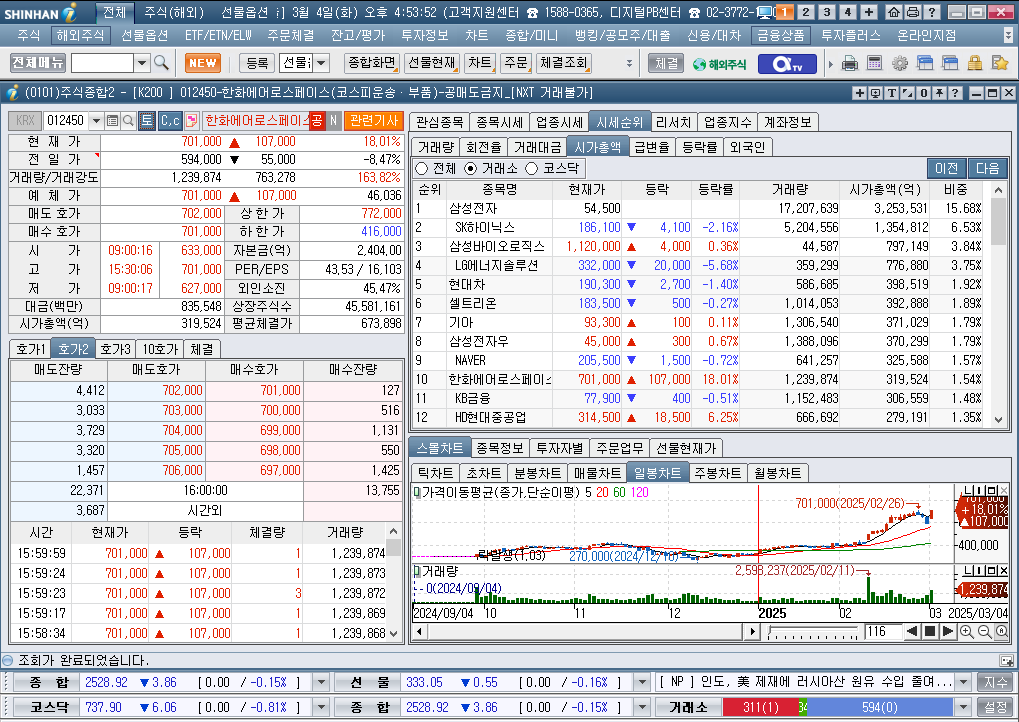Expand the toolbar overflow chevron after 체결조회
Screen dimensions: 1019x722
pos(629,64)
